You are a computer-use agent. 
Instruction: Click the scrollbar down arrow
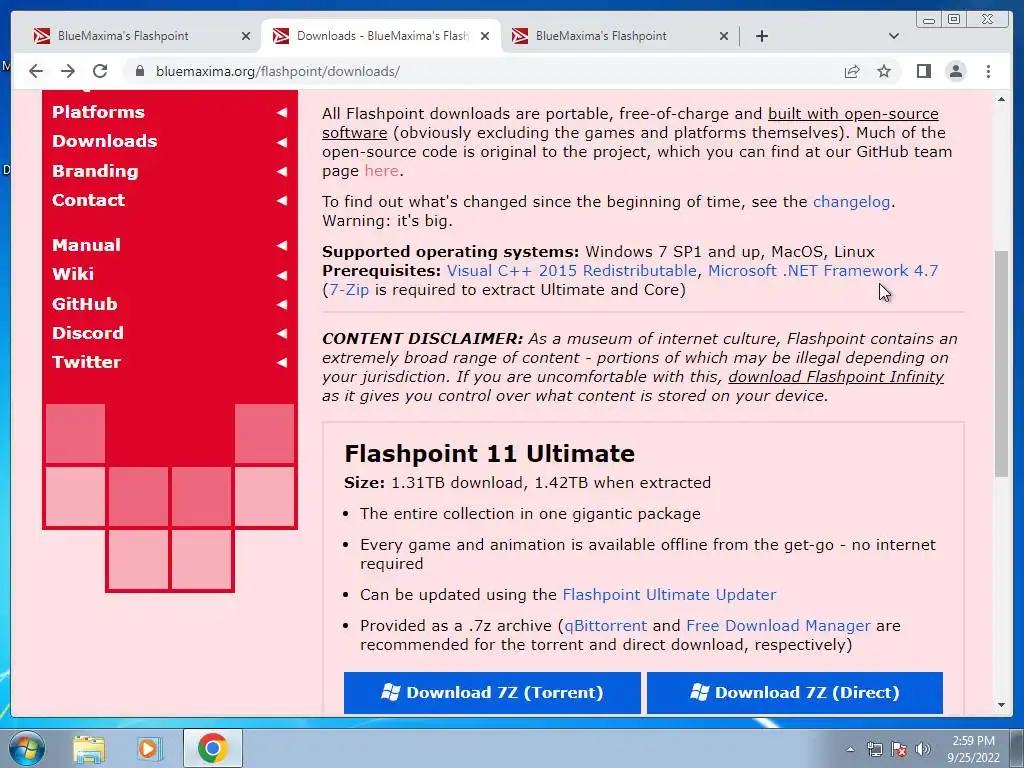pos(1001,705)
